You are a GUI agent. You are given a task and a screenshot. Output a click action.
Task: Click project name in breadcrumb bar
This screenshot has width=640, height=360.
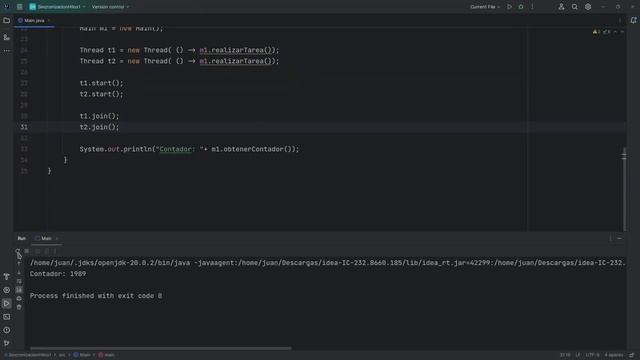click(29, 355)
